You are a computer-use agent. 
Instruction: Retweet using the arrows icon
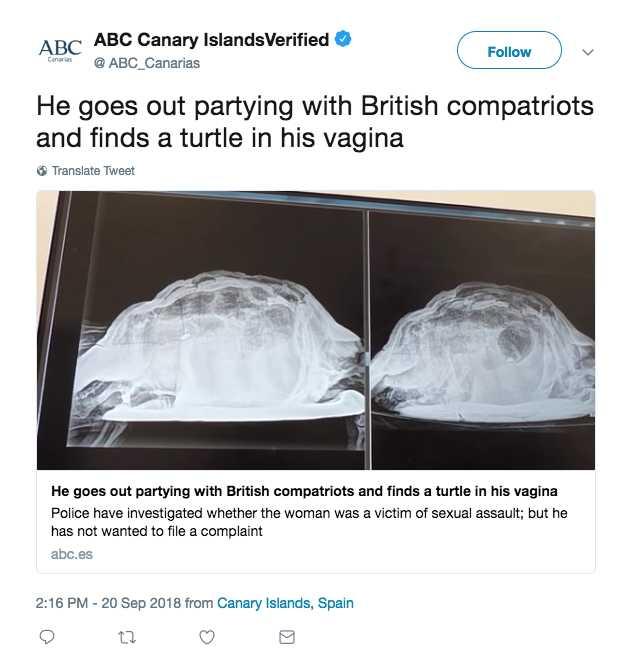(x=127, y=637)
